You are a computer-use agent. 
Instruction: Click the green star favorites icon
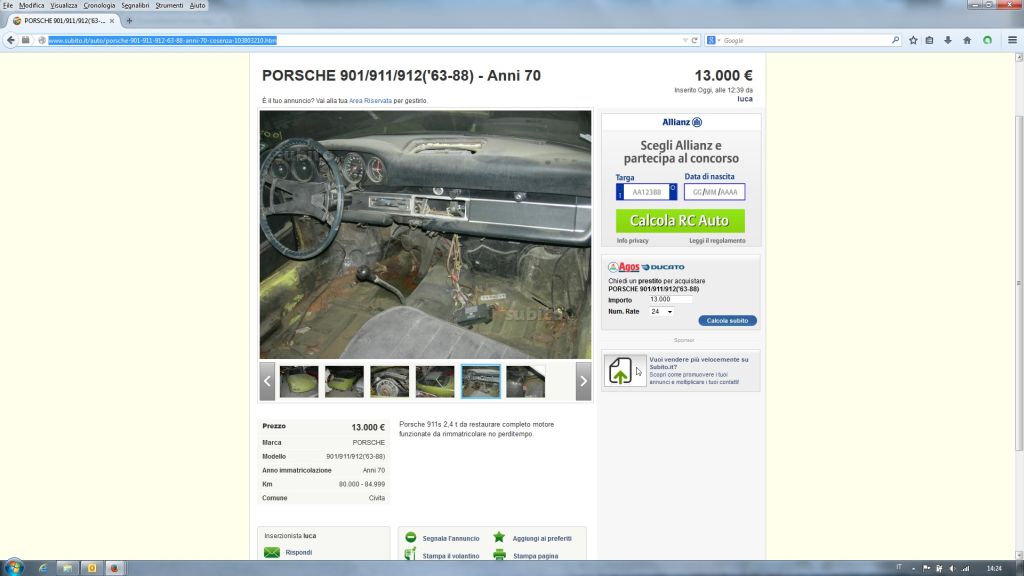point(499,537)
